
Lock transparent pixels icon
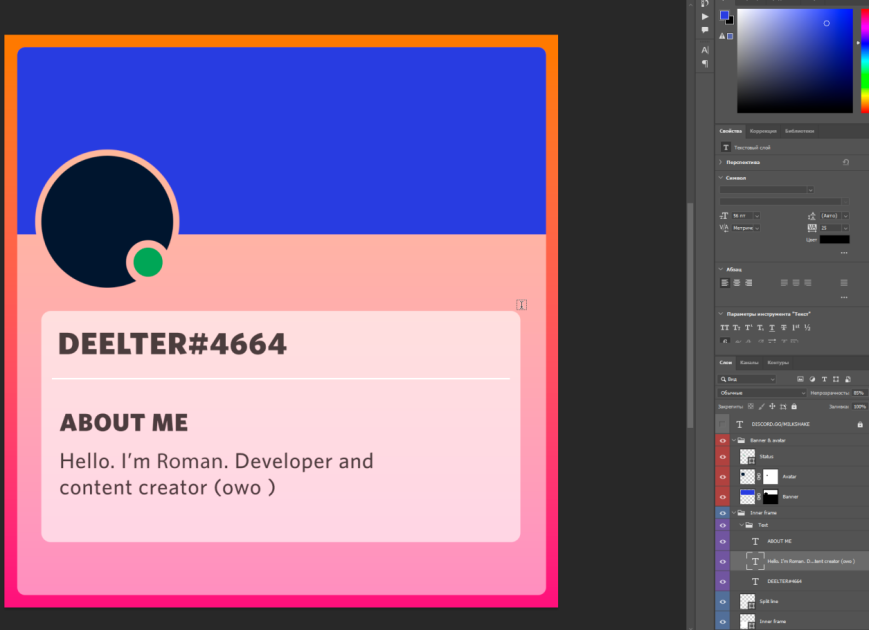pos(751,406)
